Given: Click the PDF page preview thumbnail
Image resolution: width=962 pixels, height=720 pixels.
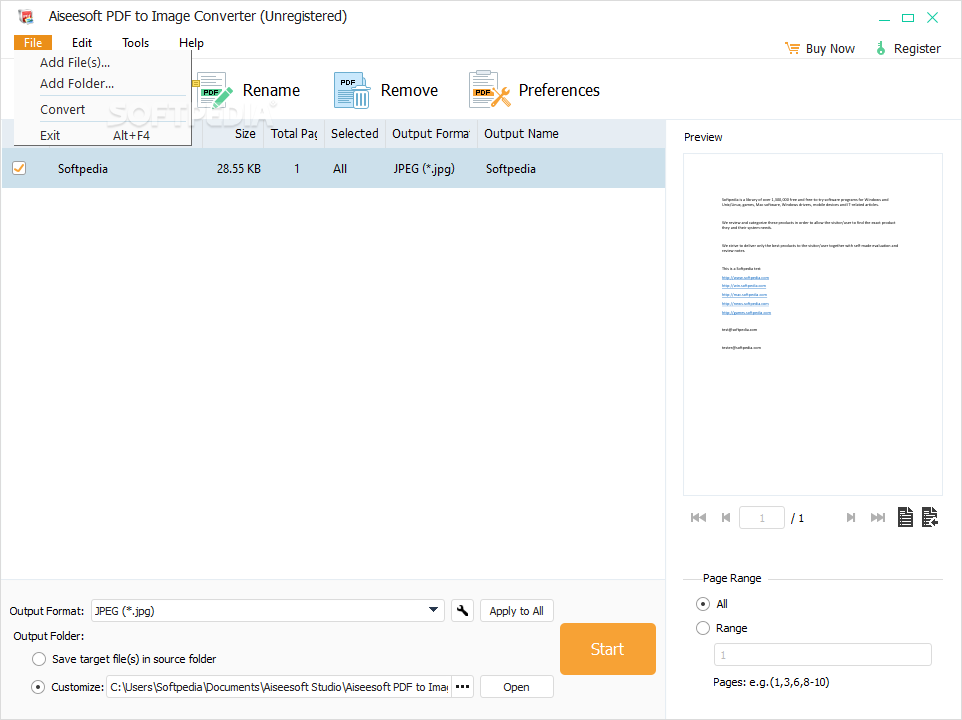Looking at the screenshot, I should [813, 324].
